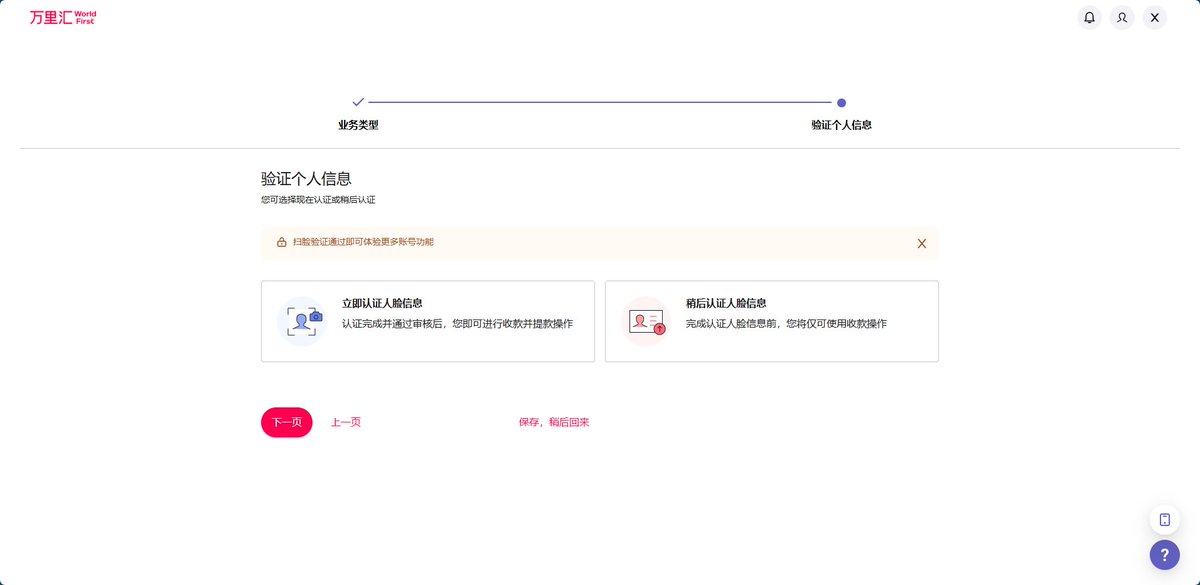The height and width of the screenshot is (585, 1200).
Task: Click the 下一页 button
Action: 287,422
